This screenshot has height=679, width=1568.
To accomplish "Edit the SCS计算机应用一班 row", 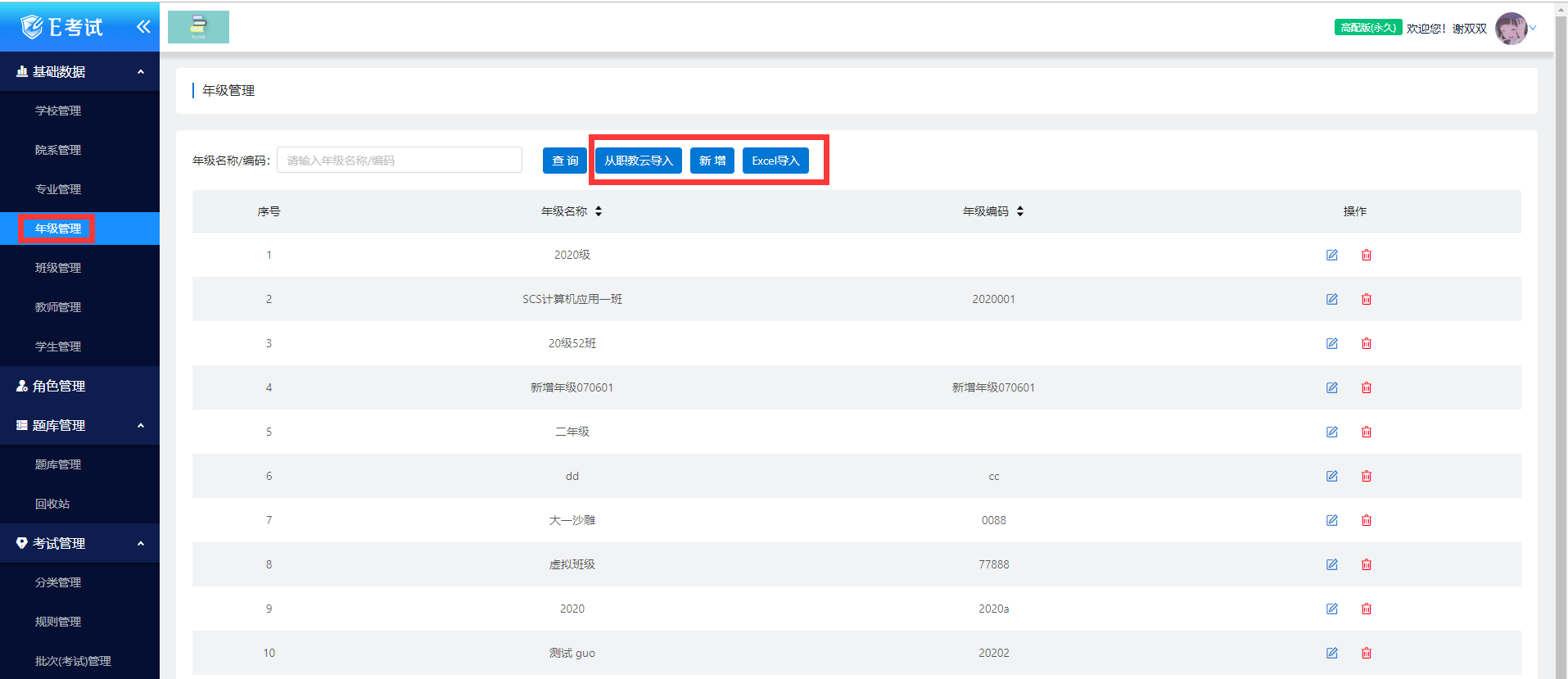I will coord(1332,299).
